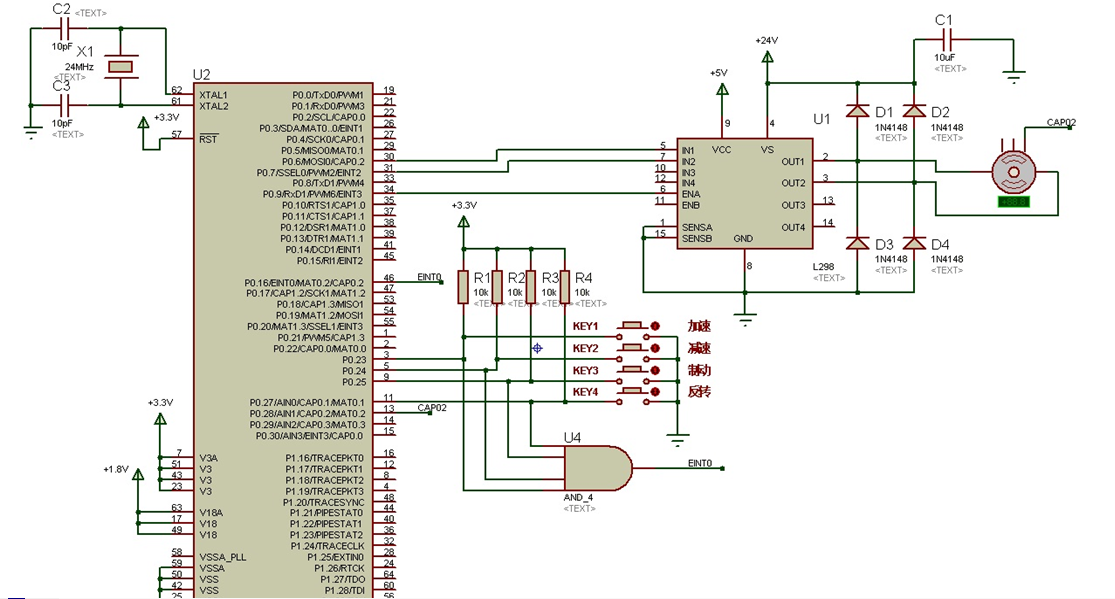1115x599 pixels.
Task: Select the U4 four-input AND gate
Action: click(x=598, y=468)
